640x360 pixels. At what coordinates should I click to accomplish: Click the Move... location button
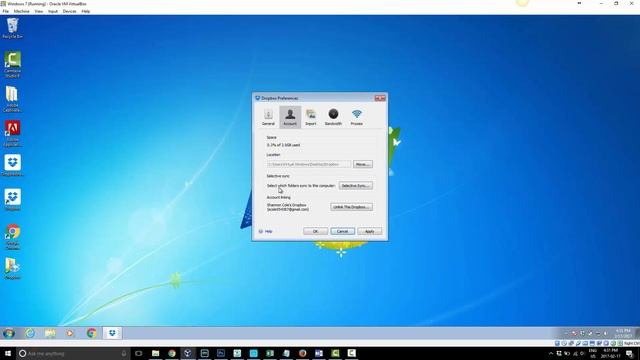[x=362, y=164]
